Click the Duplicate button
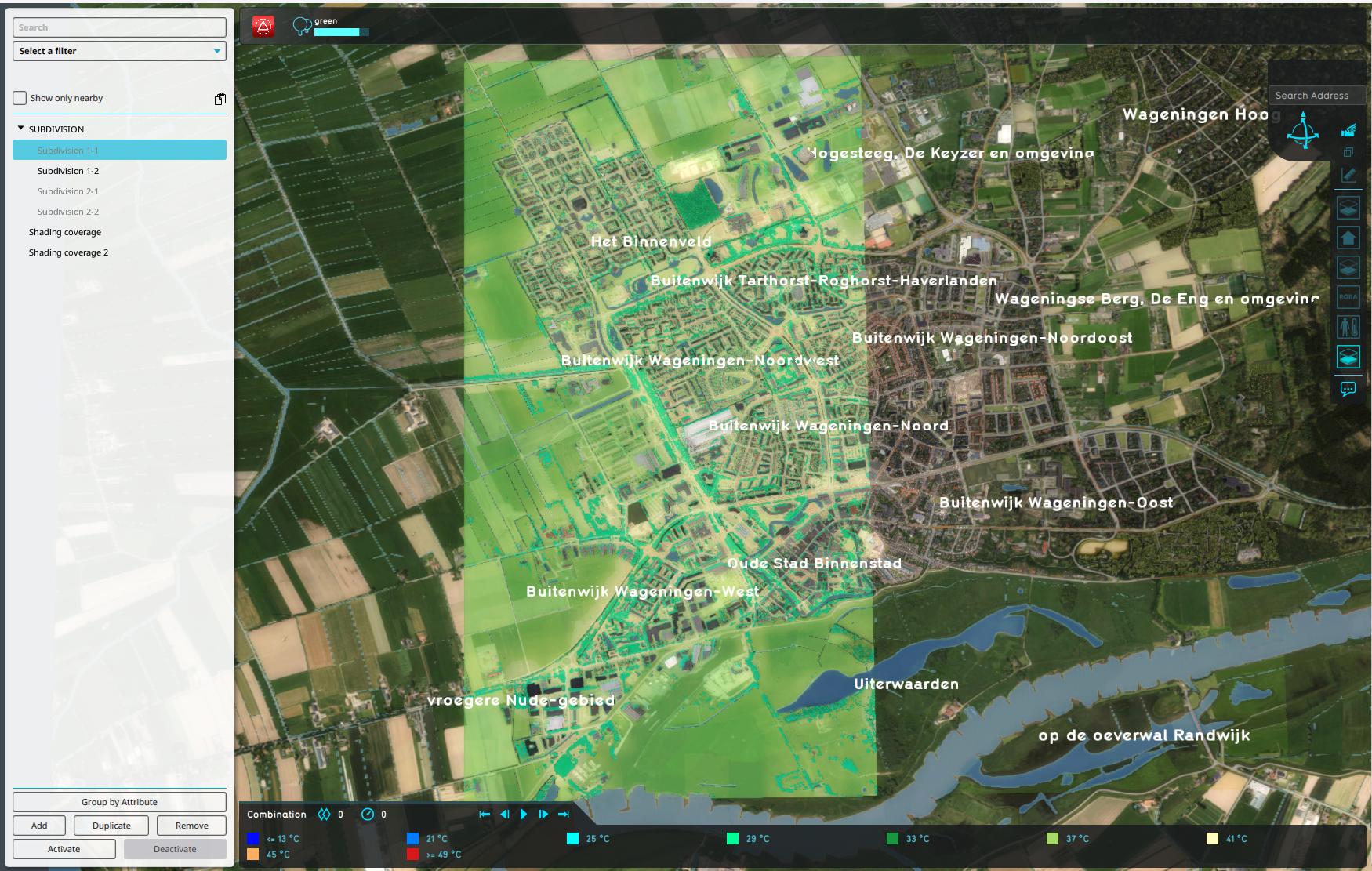Viewport: 1372px width, 871px height. [x=111, y=826]
